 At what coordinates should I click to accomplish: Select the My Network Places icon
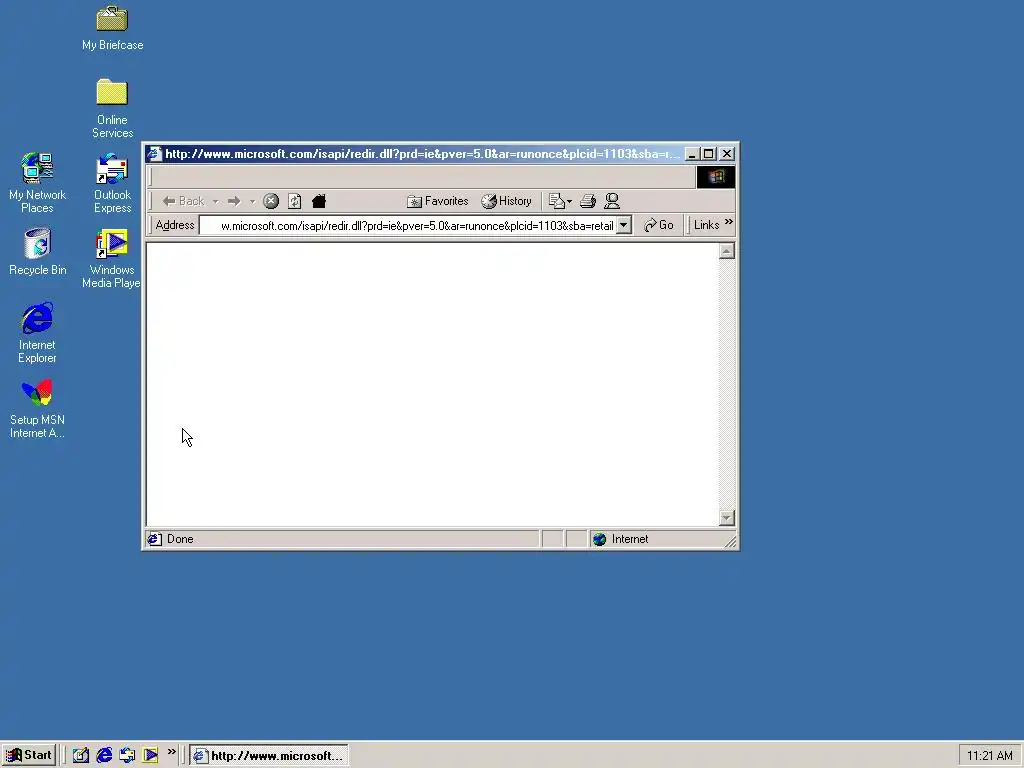point(37,184)
